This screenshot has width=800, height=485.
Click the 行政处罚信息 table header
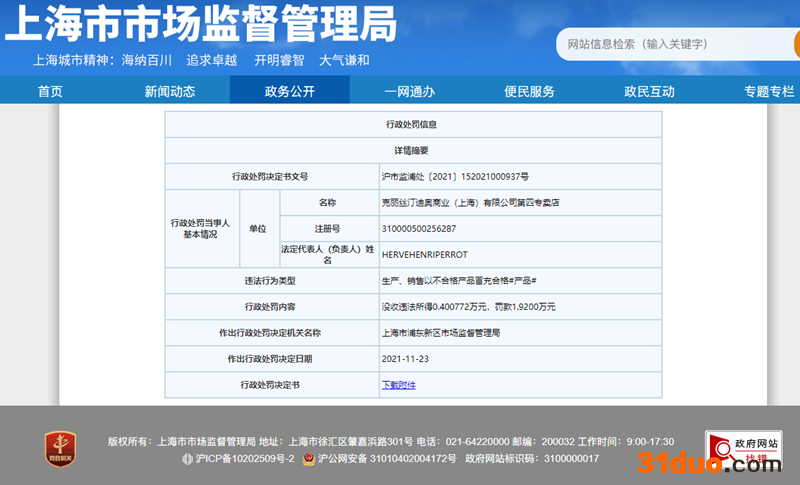412,124
